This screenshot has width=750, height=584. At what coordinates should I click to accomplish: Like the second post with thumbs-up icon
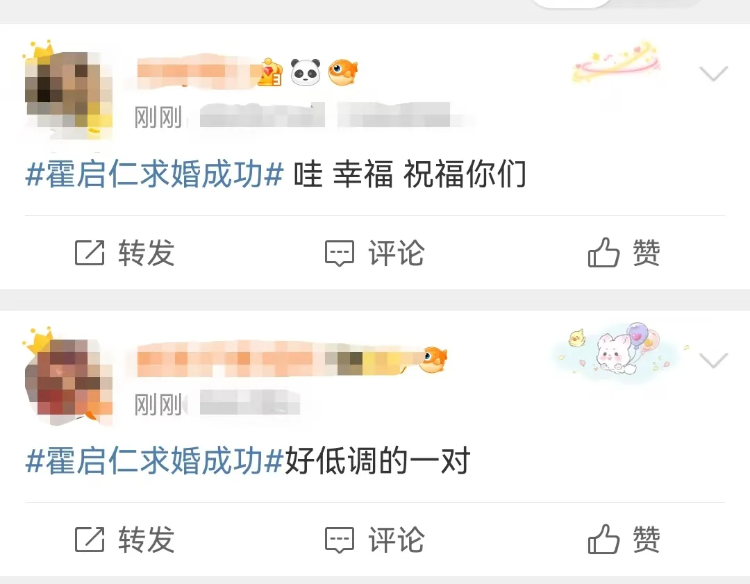click(x=604, y=539)
